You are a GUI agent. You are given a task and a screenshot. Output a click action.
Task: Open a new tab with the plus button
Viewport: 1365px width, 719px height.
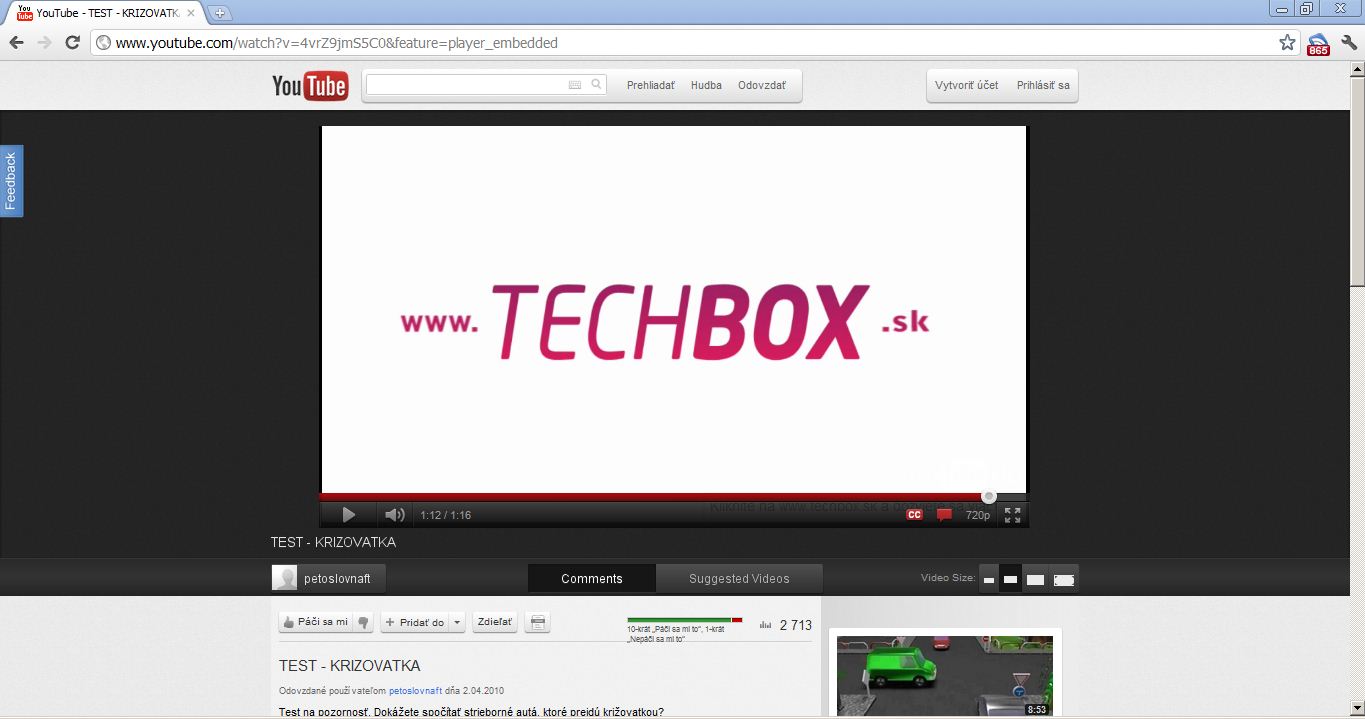coord(219,13)
